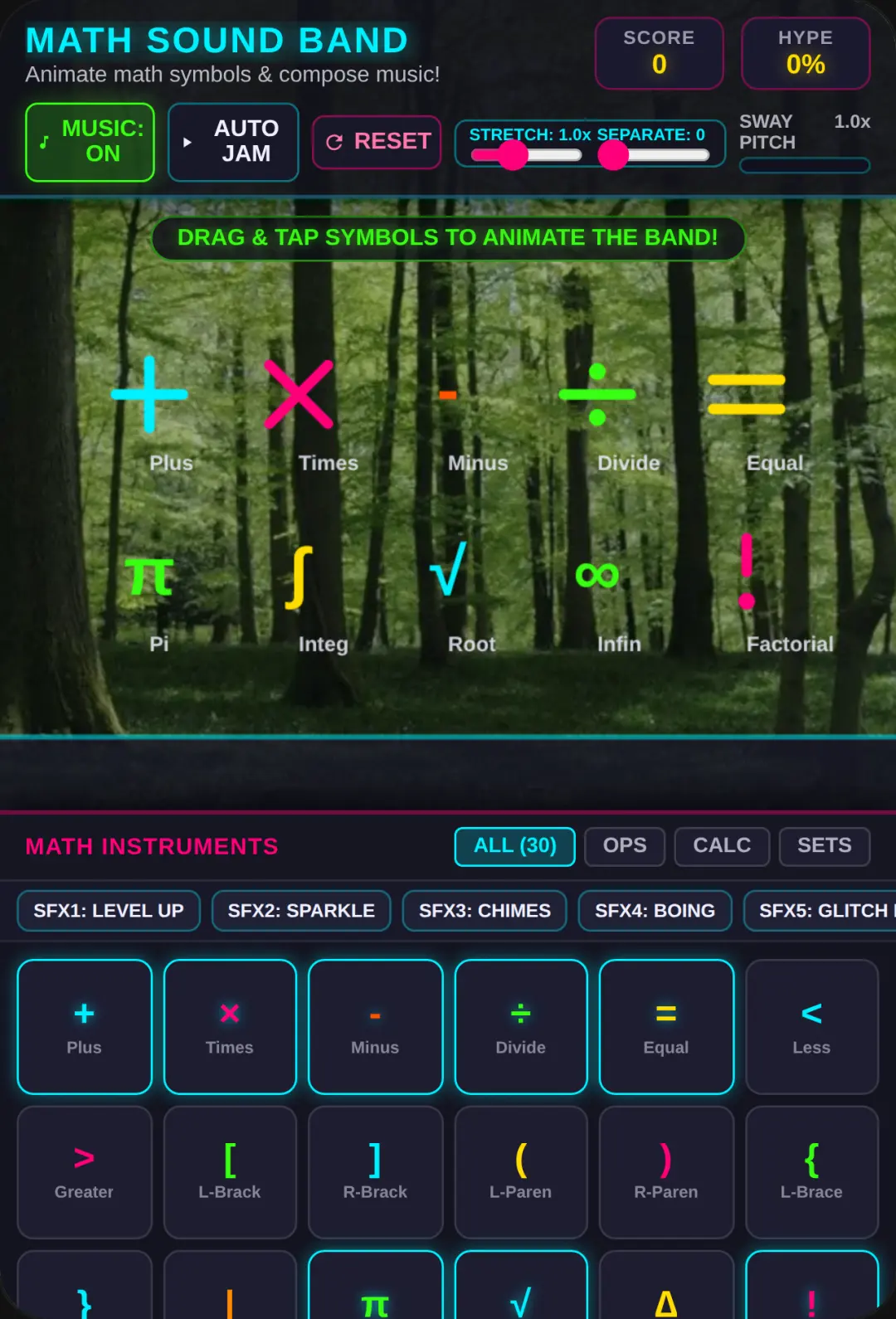
Task: Add the L-Brack instrument tile
Action: coord(230,1172)
